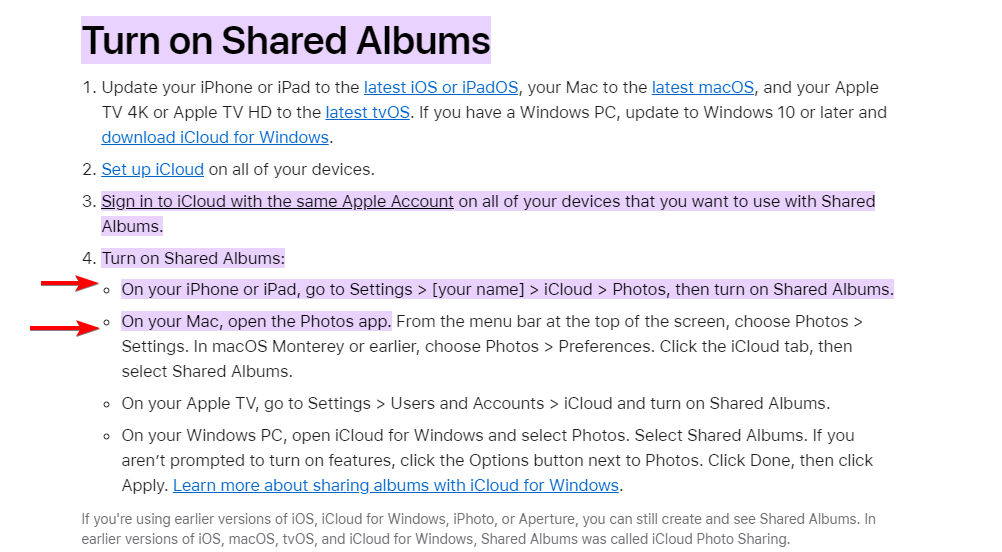1002x552 pixels.
Task: Click the gray footnote about earlier iOS versions
Action: [478, 528]
